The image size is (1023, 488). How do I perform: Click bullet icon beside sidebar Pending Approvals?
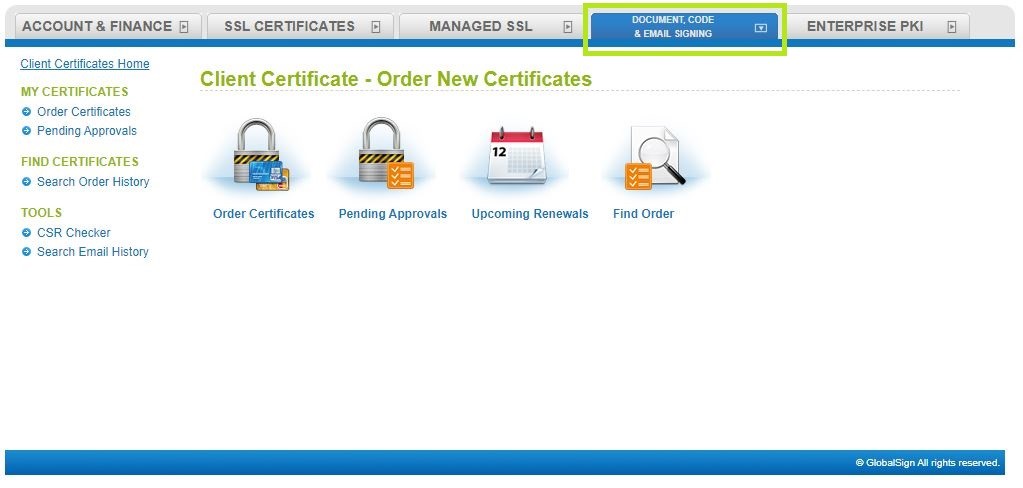pos(26,130)
